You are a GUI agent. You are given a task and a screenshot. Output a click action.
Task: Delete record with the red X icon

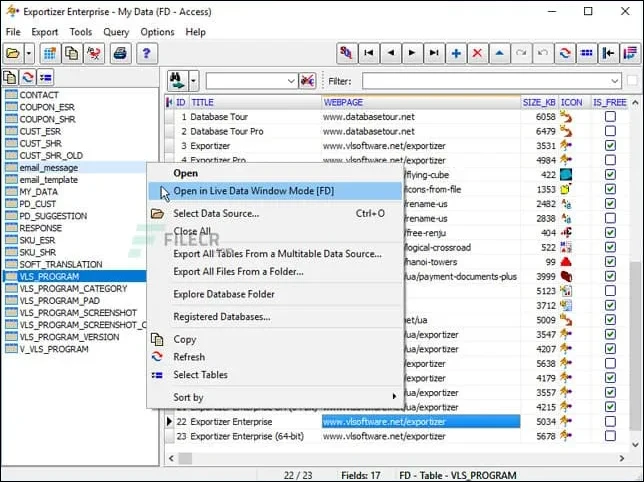[478, 53]
